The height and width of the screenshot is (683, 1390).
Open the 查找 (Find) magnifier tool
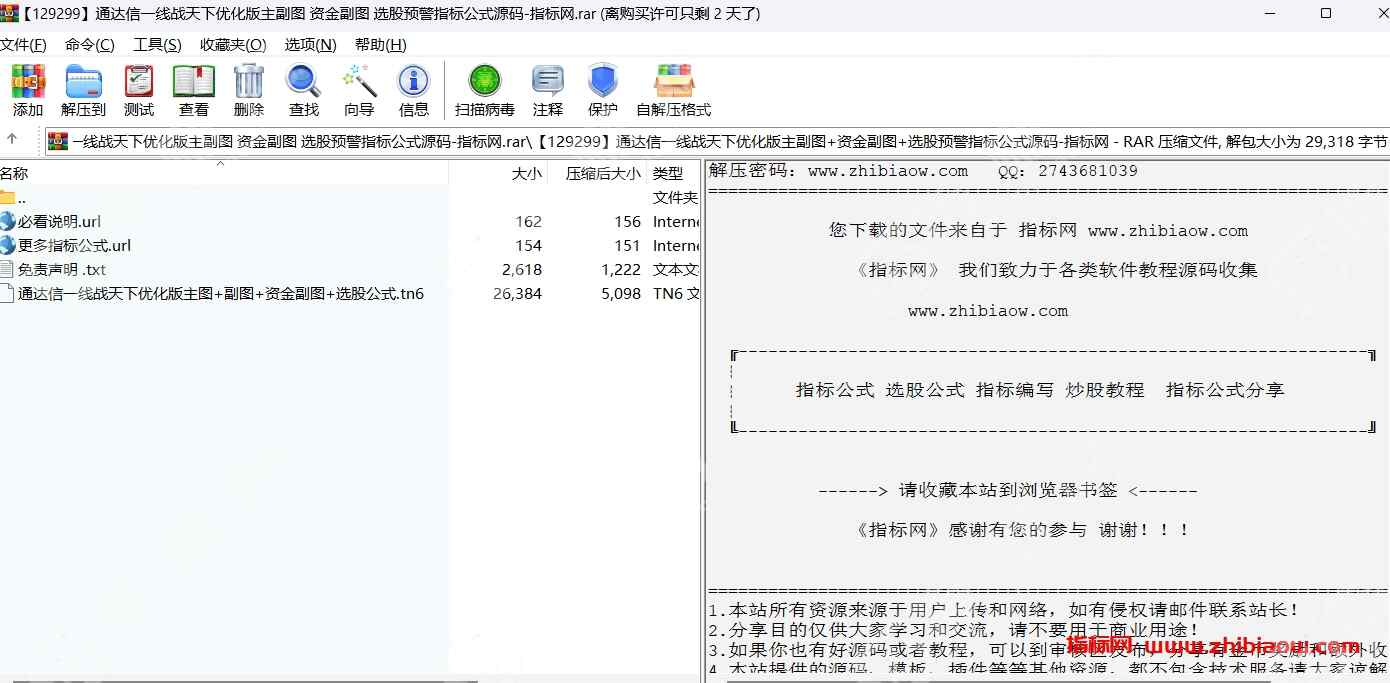[x=303, y=90]
